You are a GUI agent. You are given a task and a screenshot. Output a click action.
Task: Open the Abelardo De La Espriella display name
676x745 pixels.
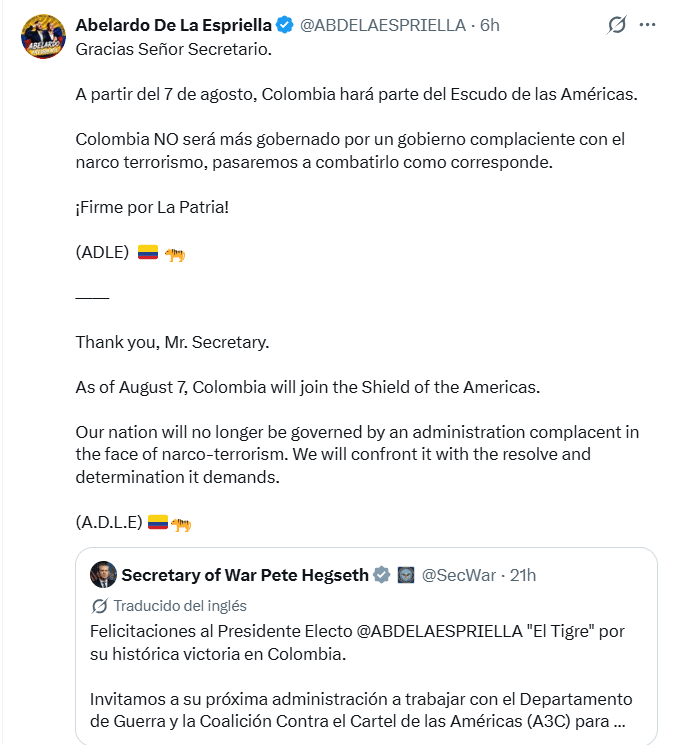(x=173, y=25)
